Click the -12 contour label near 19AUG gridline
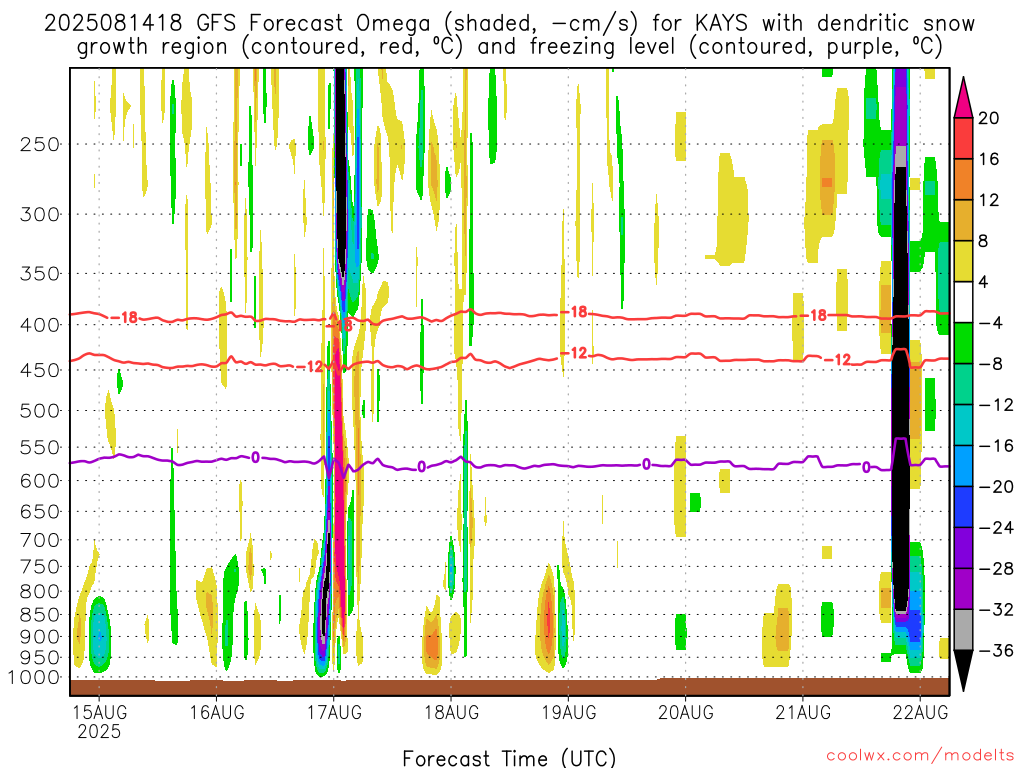The height and width of the screenshot is (768, 1024). [575, 353]
